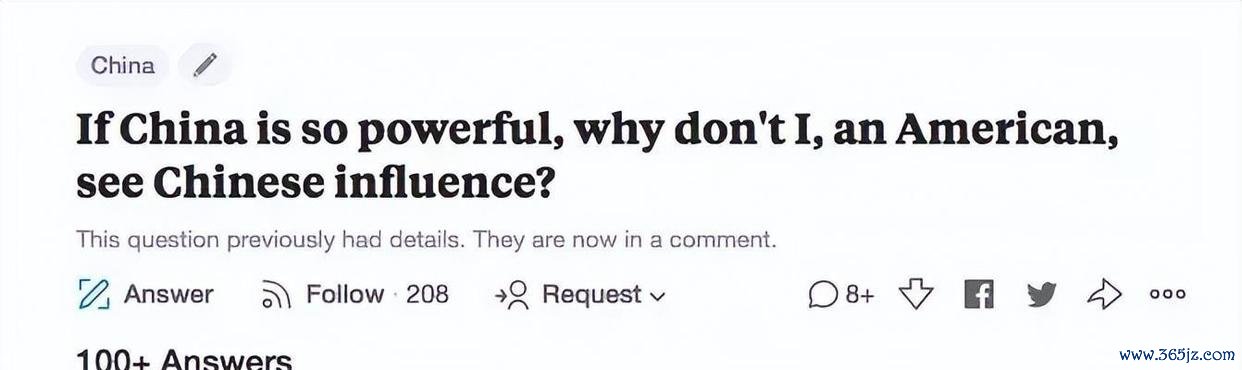Viewport: 1242px width, 370px height.
Task: Downvote the question with down arrow
Action: (916, 294)
